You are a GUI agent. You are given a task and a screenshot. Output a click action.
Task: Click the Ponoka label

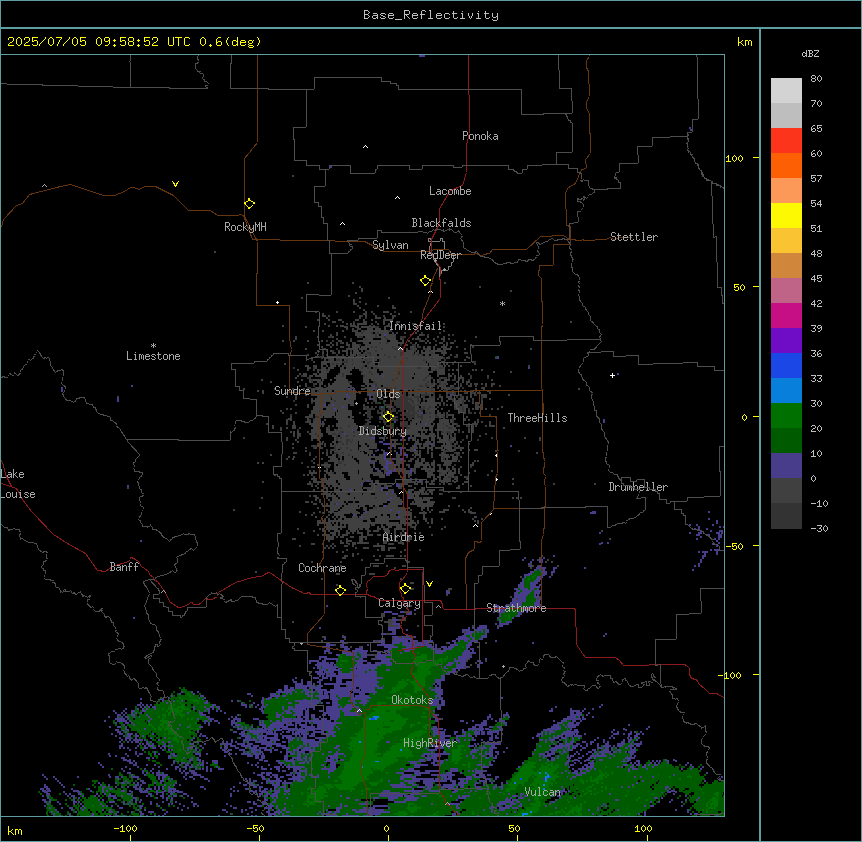pyautogui.click(x=480, y=136)
